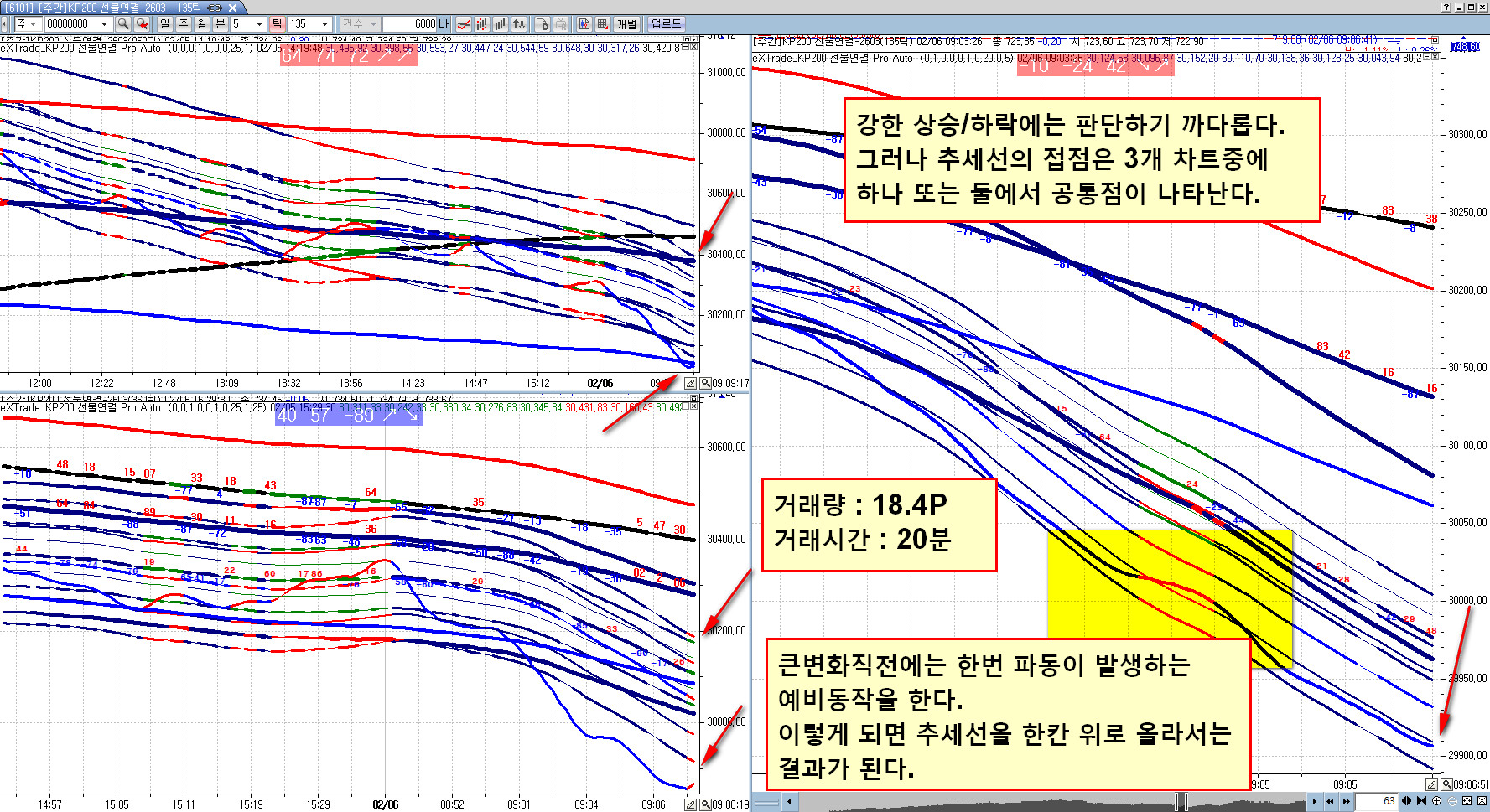Click the zoom-in plus circle icon

1436,801
